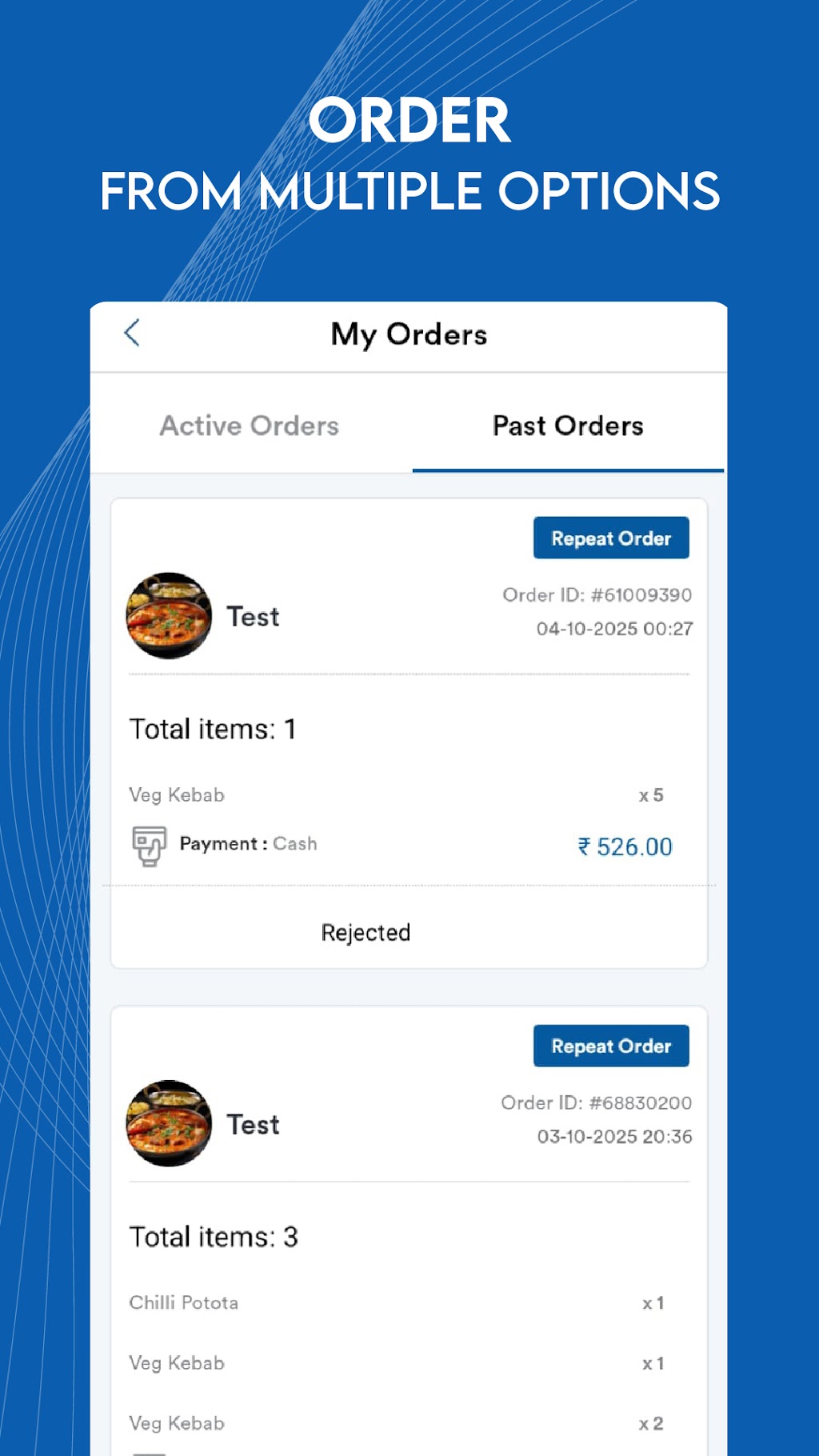Open restaurant image of first order
Screen dimensions: 819x1456
169,615
